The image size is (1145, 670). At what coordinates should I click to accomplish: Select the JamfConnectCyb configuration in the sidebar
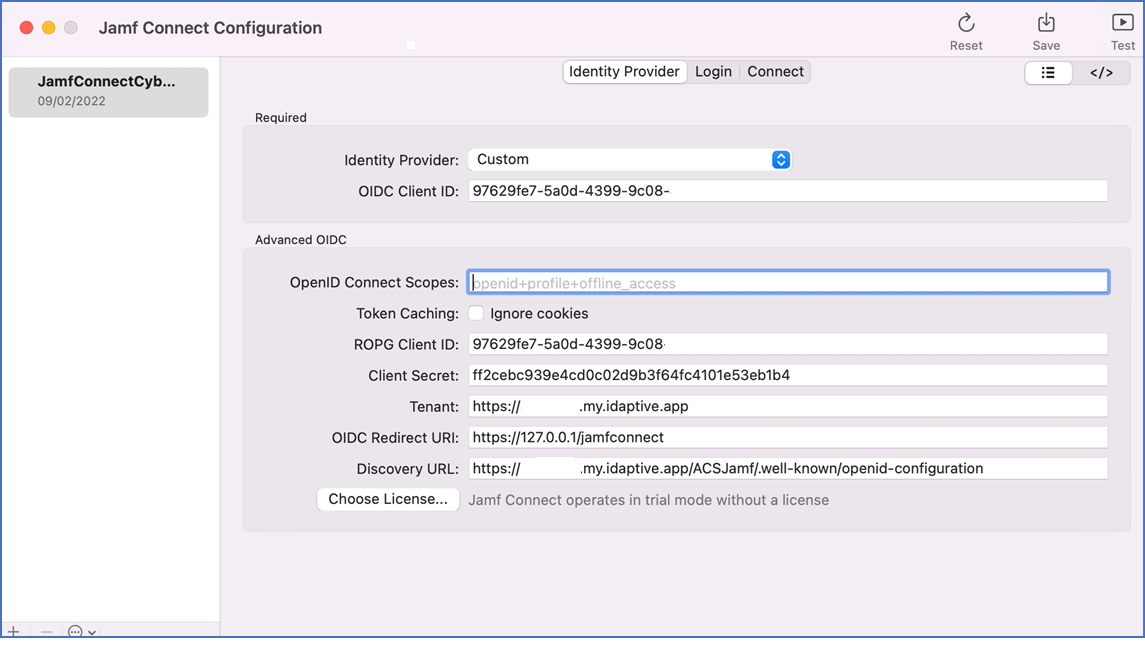click(x=107, y=91)
